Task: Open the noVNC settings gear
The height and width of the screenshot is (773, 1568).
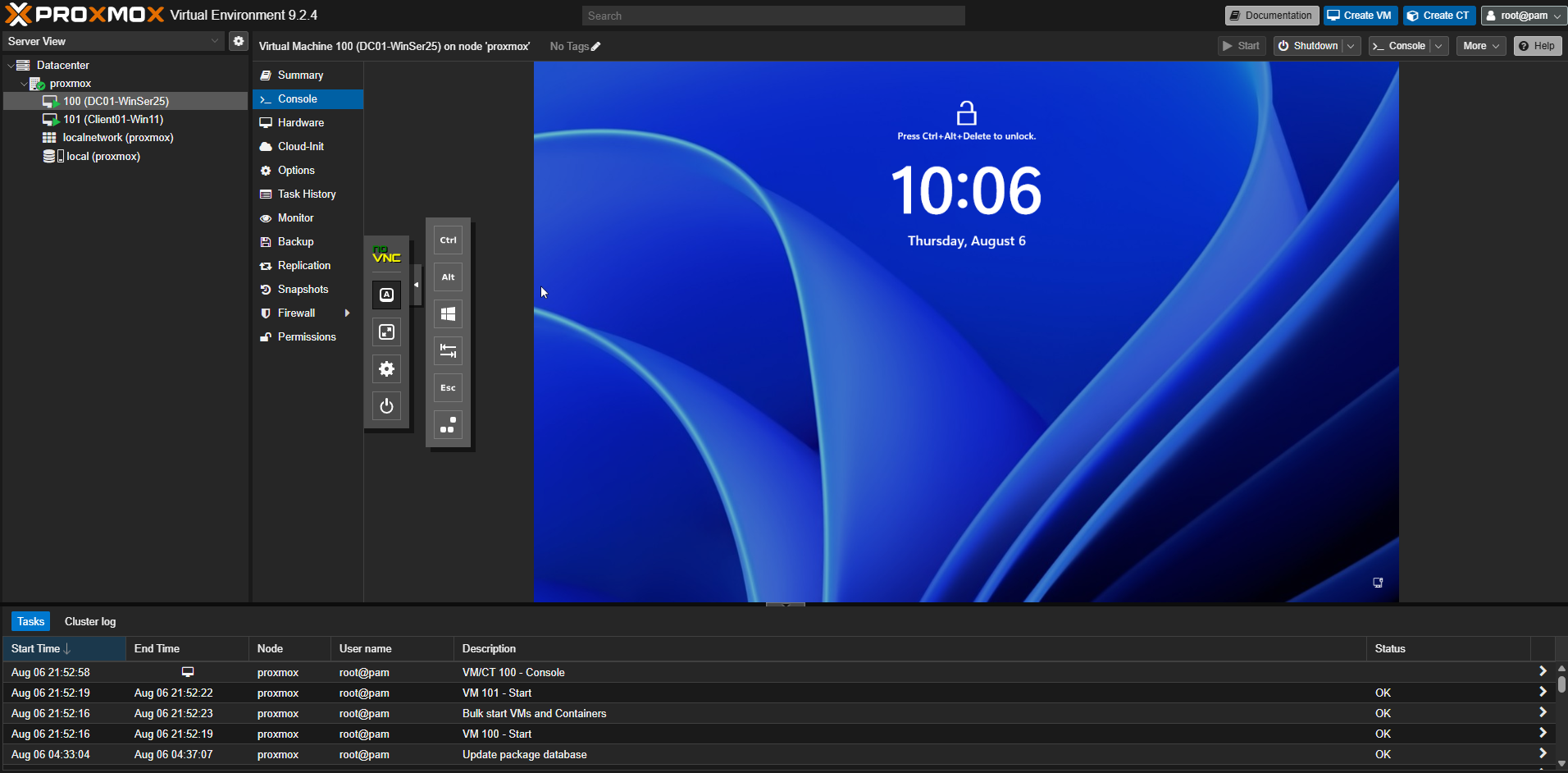Action: [386, 369]
